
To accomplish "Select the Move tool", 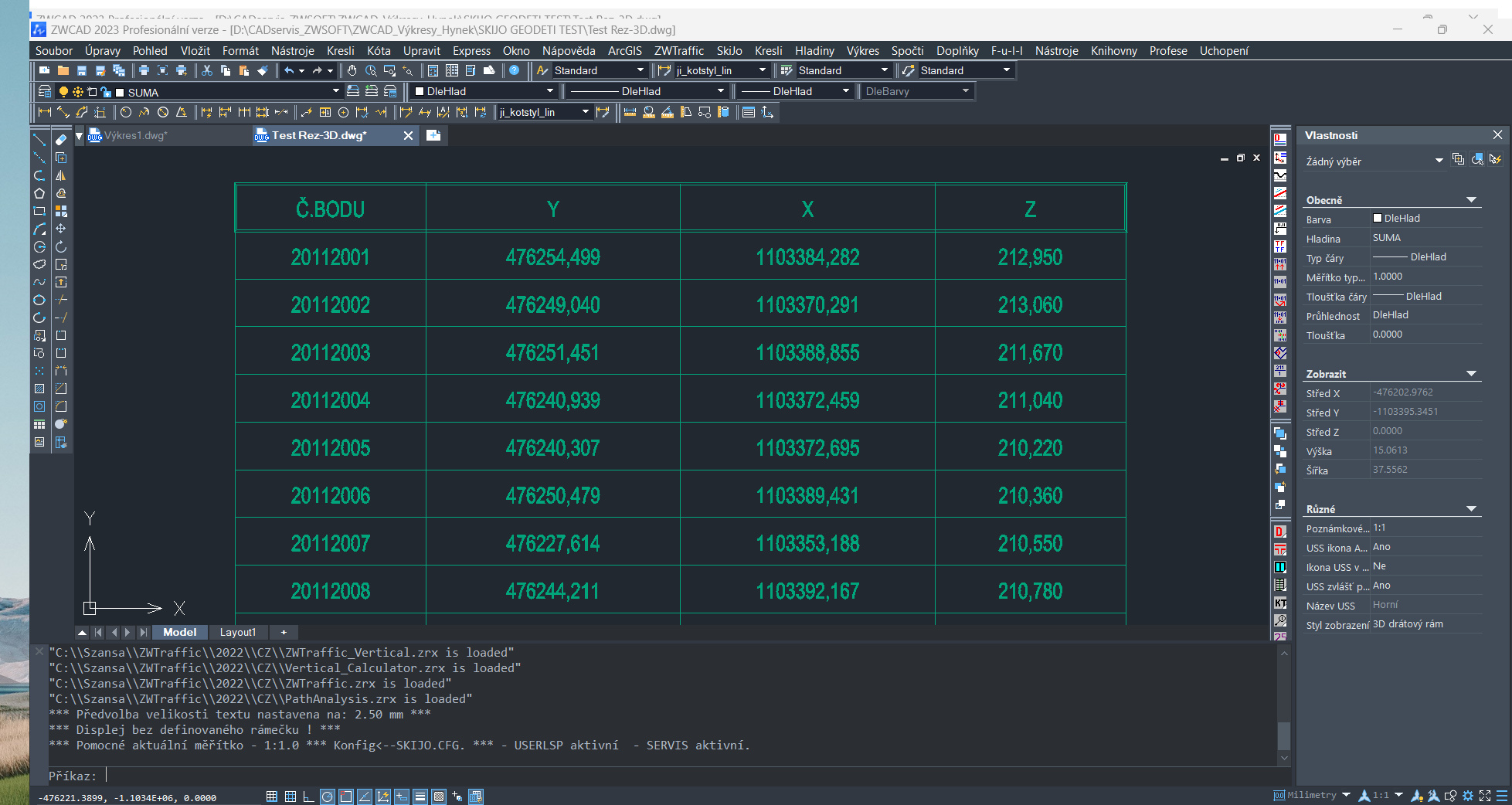I will [61, 229].
